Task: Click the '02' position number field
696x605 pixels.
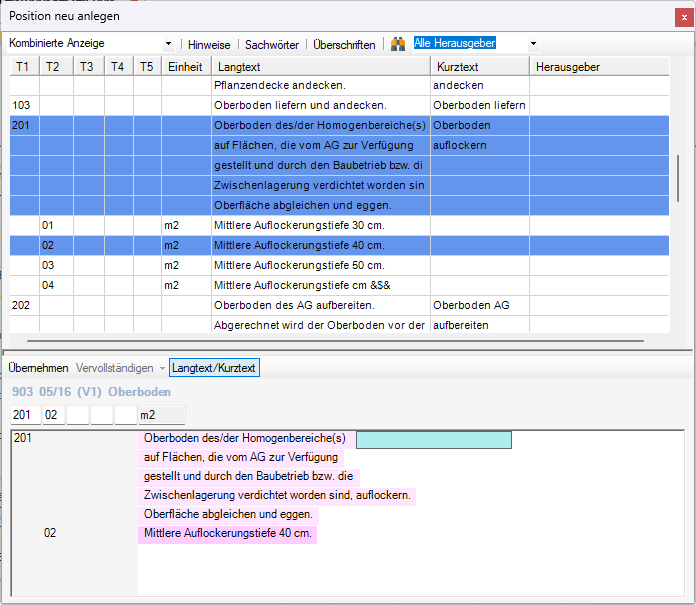Action: coord(54,415)
